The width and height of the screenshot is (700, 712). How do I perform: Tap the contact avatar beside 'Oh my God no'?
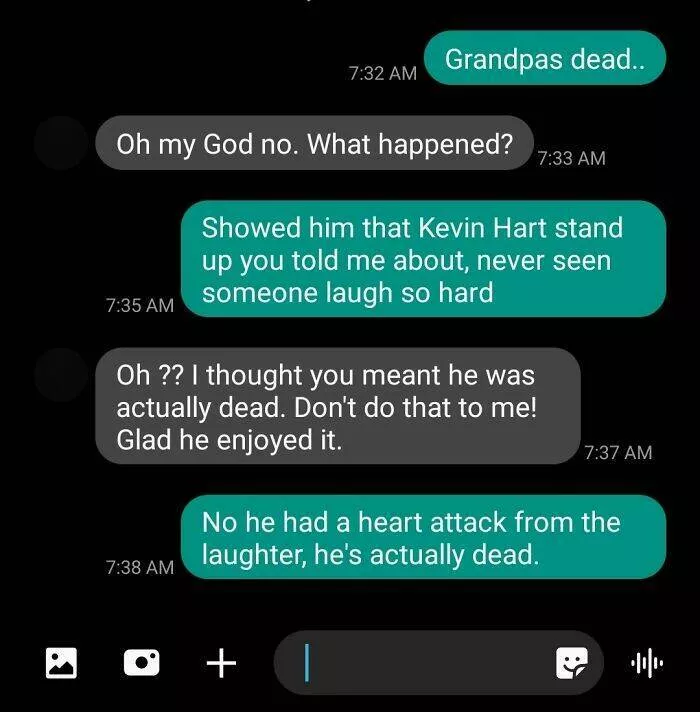(61, 143)
